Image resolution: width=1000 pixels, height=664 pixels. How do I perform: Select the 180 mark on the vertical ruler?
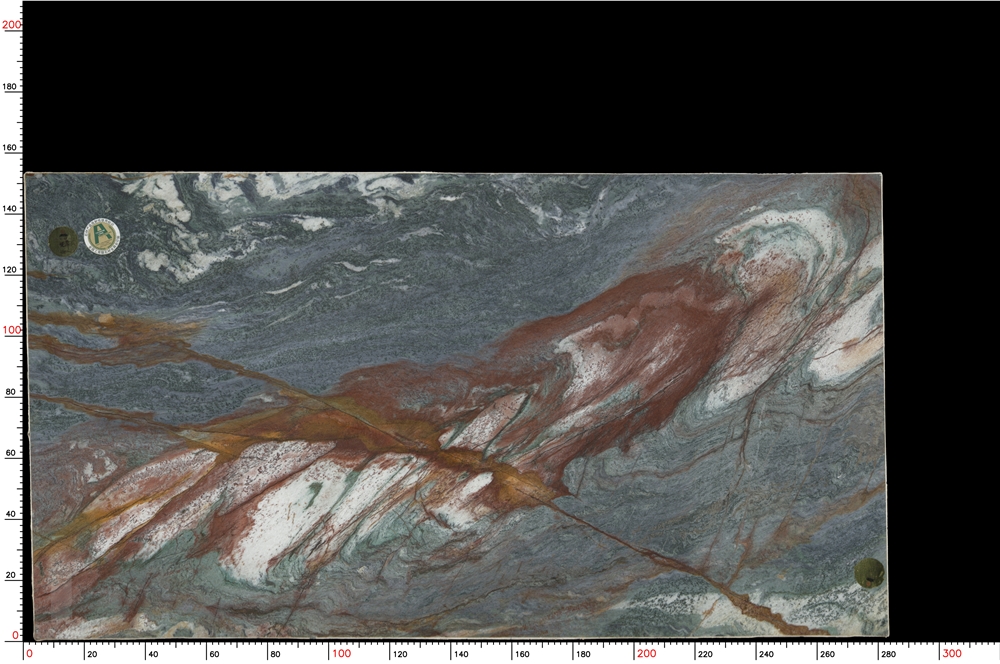pos(11,87)
